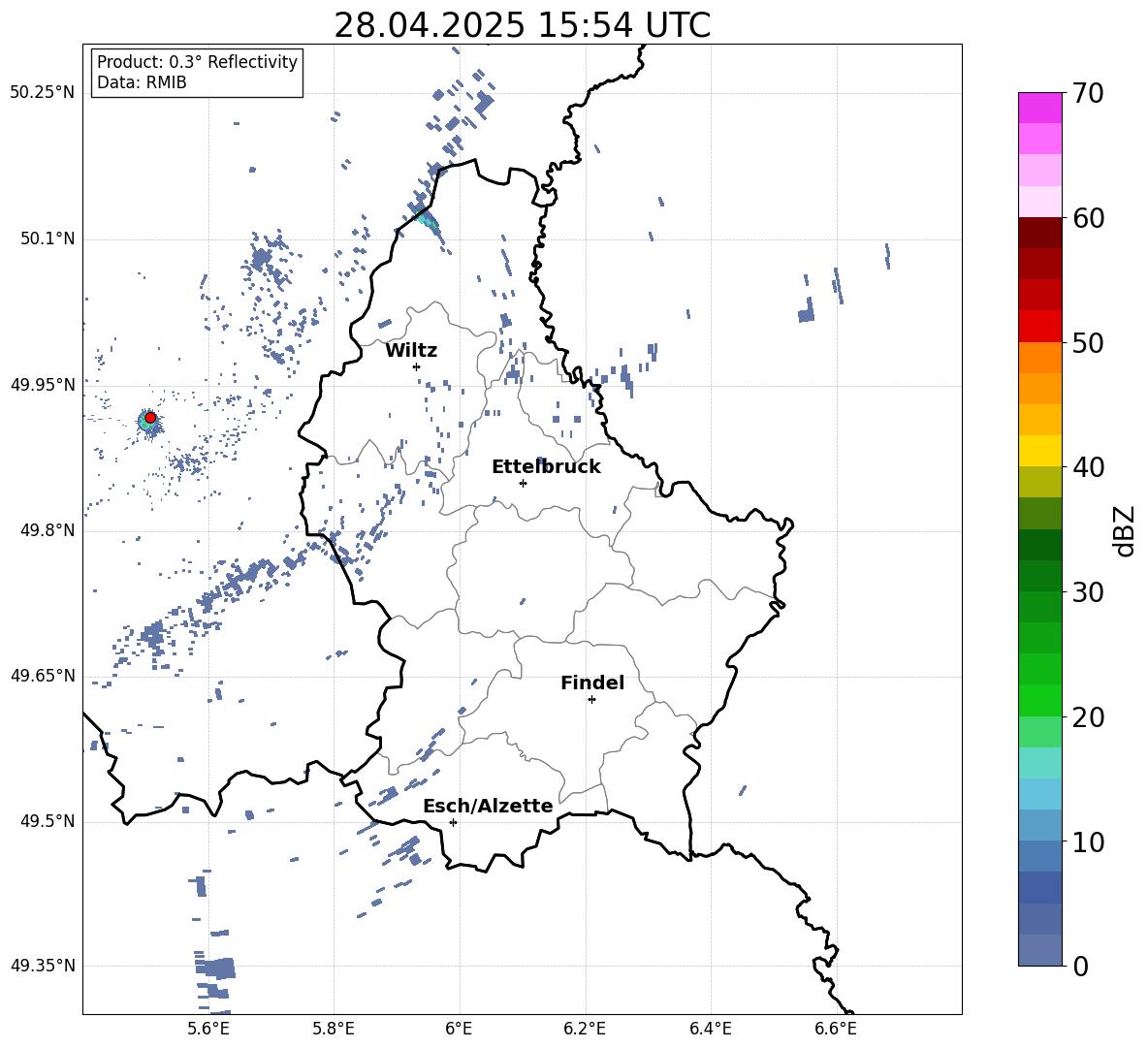1148x1048 pixels.
Task: Click the Ettelbruck station cross marker
Action: click(x=523, y=483)
